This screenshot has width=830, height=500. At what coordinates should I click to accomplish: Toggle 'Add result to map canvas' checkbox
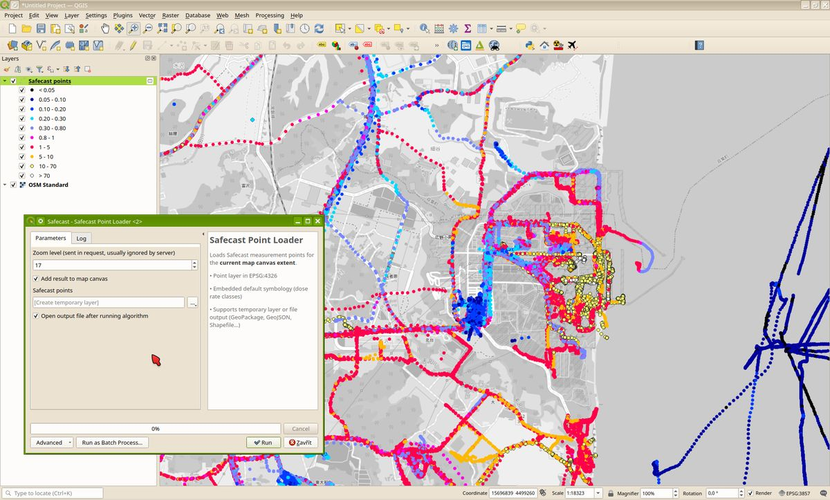[x=36, y=279]
